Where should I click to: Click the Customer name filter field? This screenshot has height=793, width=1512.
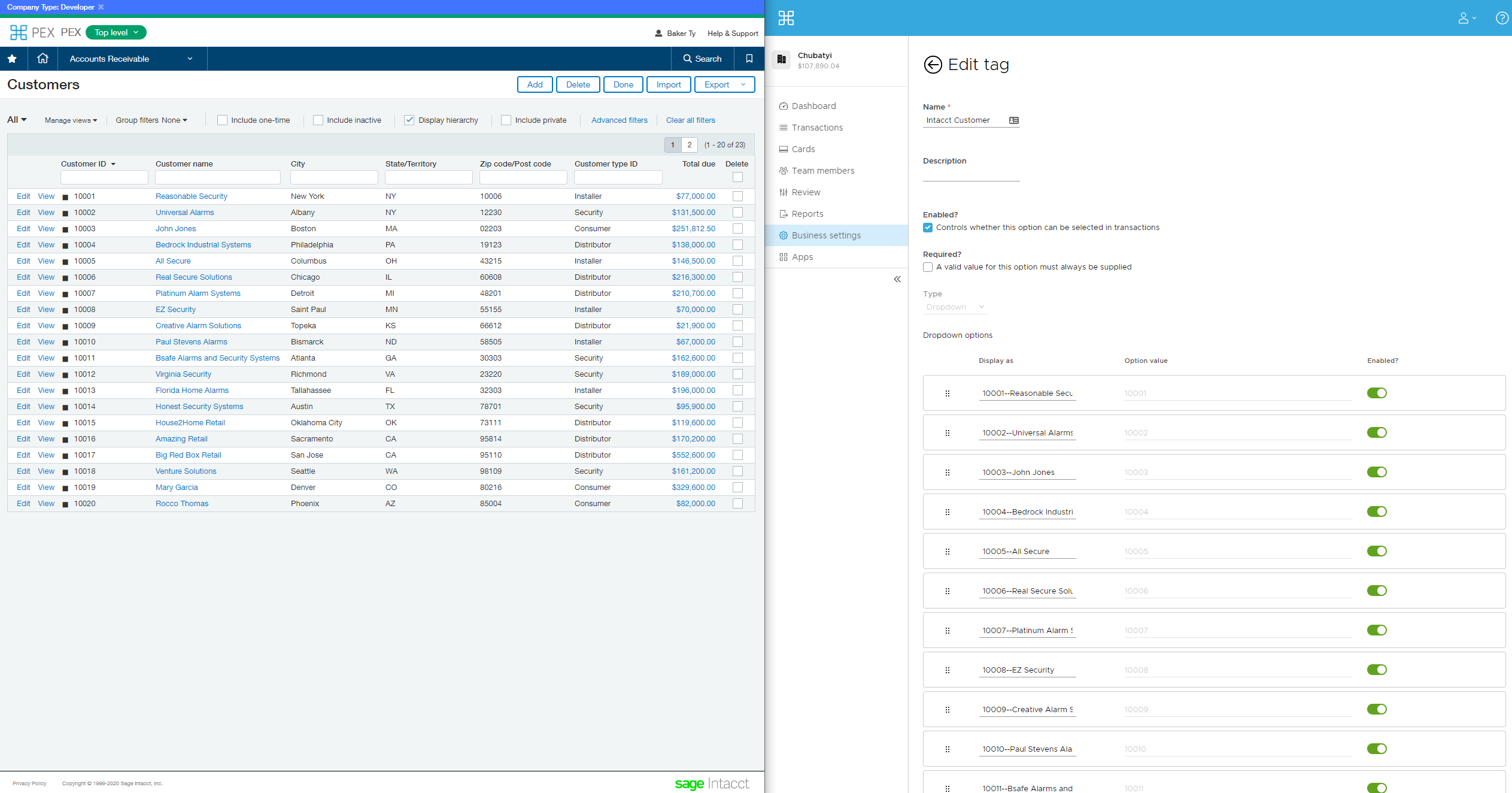(217, 177)
